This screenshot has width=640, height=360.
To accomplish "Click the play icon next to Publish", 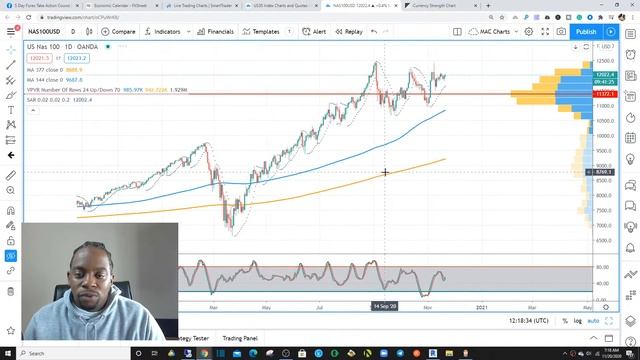I will [x=611, y=32].
